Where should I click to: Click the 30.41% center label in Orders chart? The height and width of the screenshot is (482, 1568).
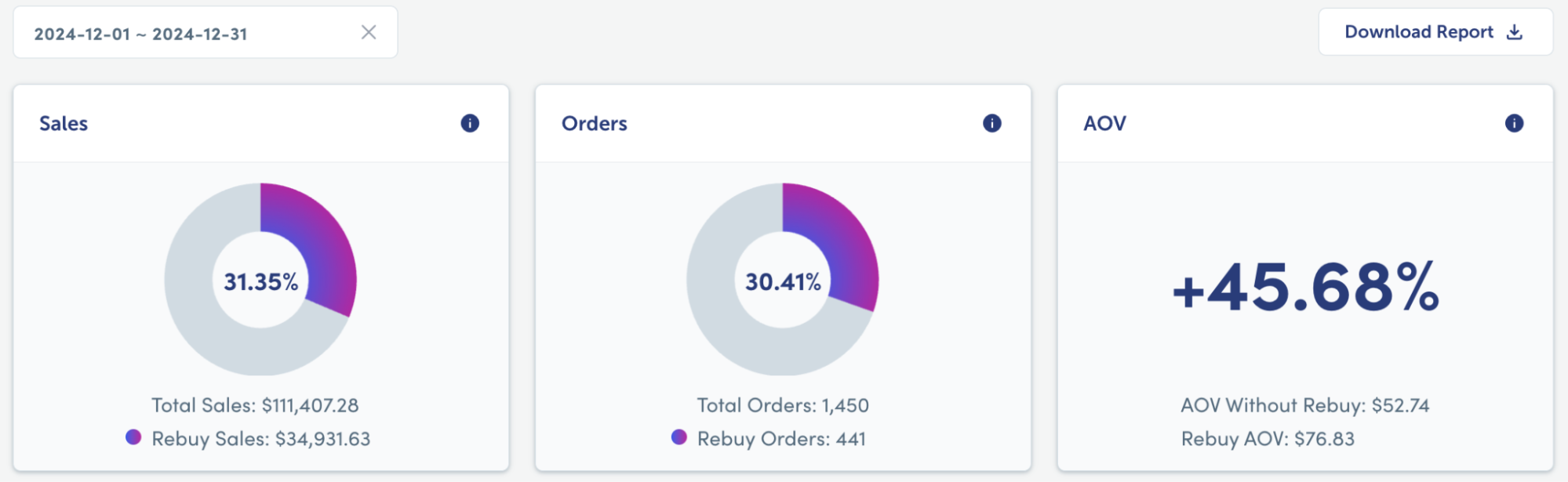tap(783, 281)
